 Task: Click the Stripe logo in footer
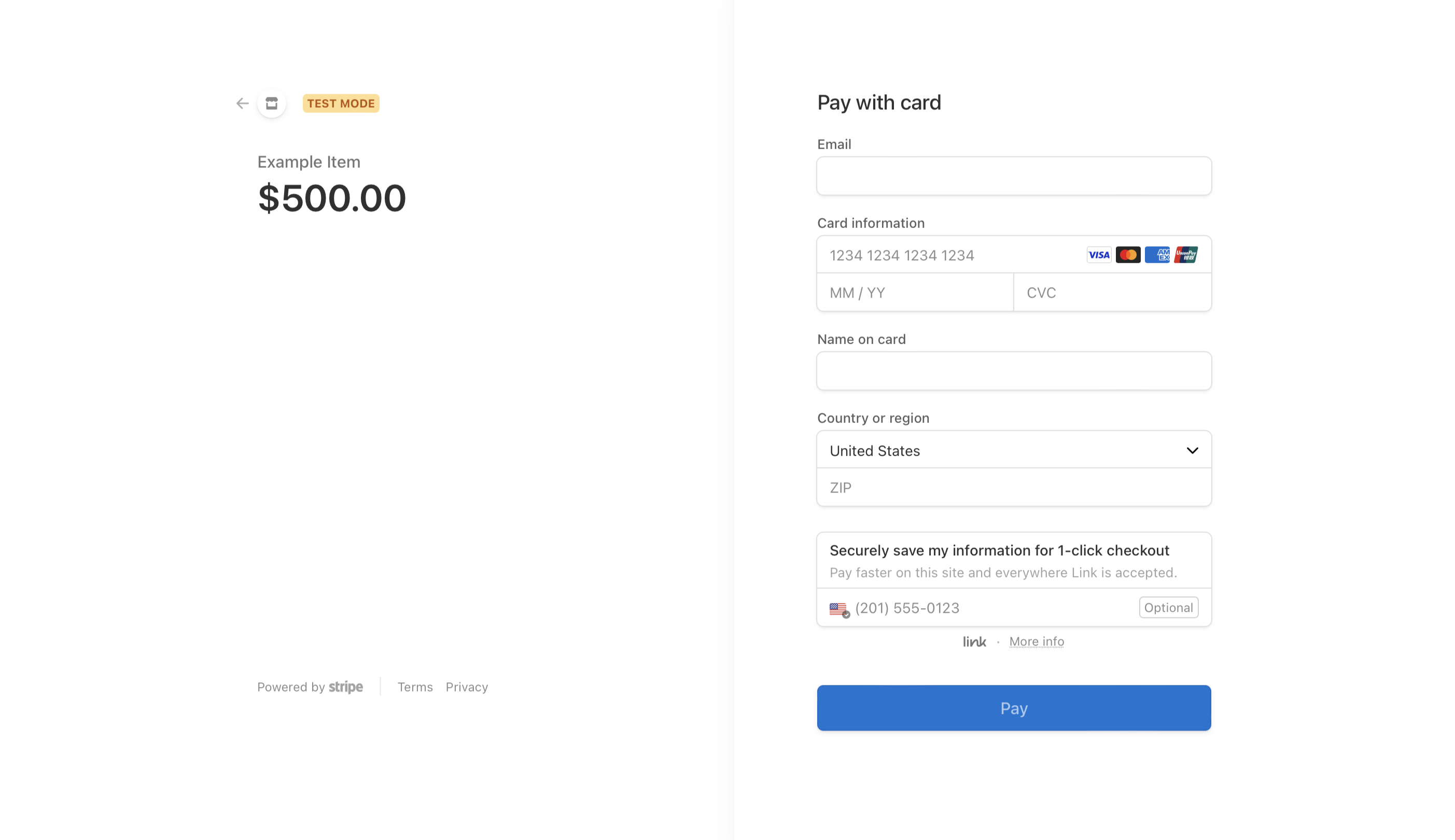coord(345,687)
